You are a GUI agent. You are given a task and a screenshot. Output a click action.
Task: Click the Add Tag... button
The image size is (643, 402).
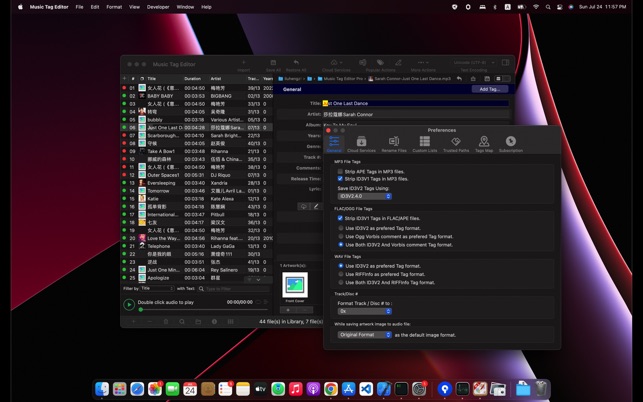click(490, 89)
